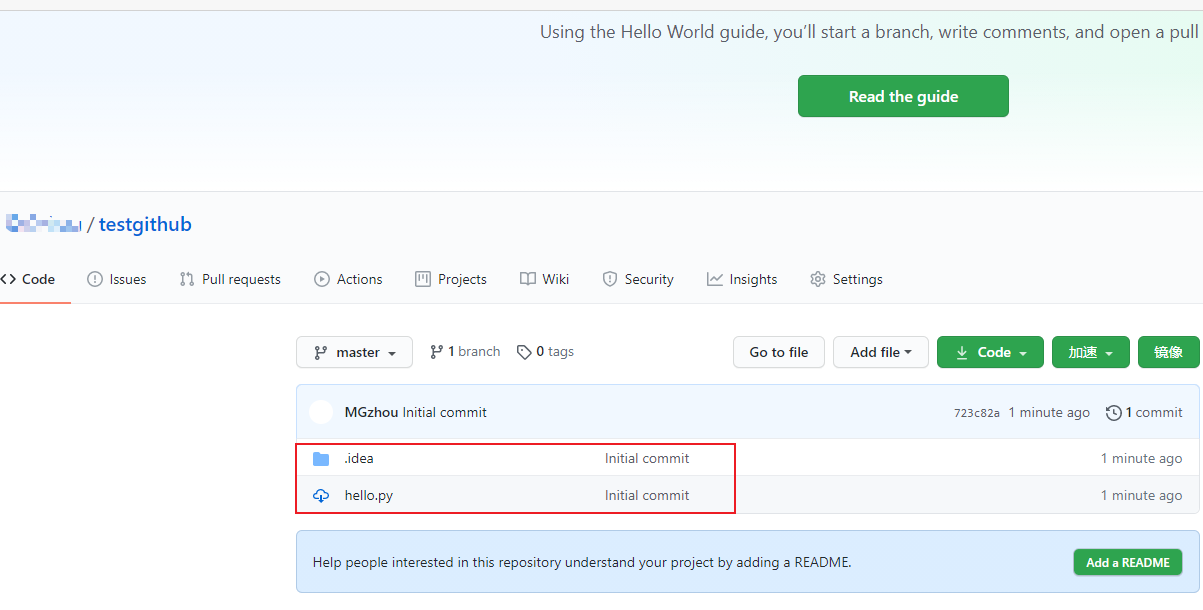Click the Settings gear icon
Image resolution: width=1203 pixels, height=610 pixels.
(x=818, y=279)
